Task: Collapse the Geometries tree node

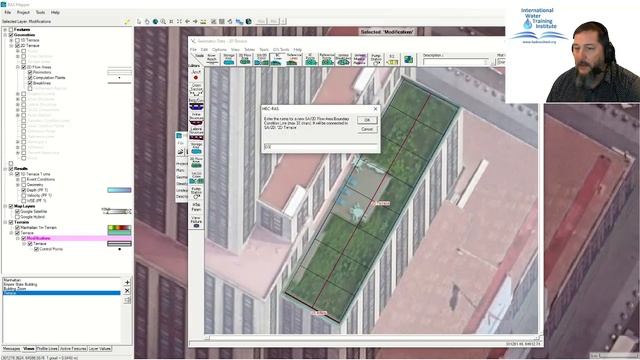Action: 5,35
